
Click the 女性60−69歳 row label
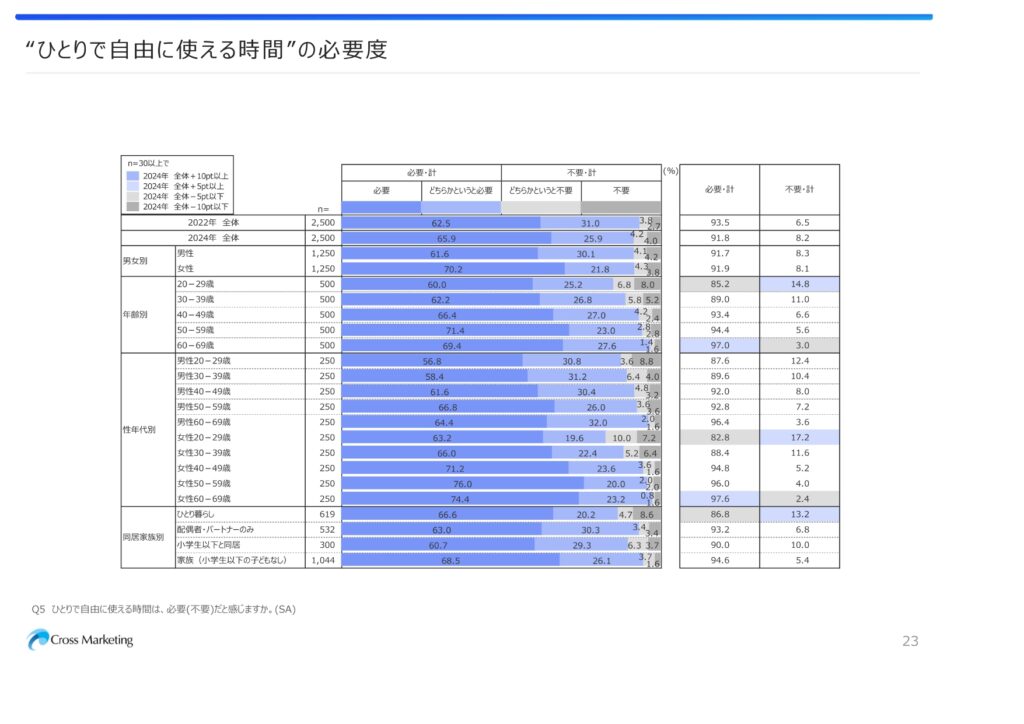204,499
